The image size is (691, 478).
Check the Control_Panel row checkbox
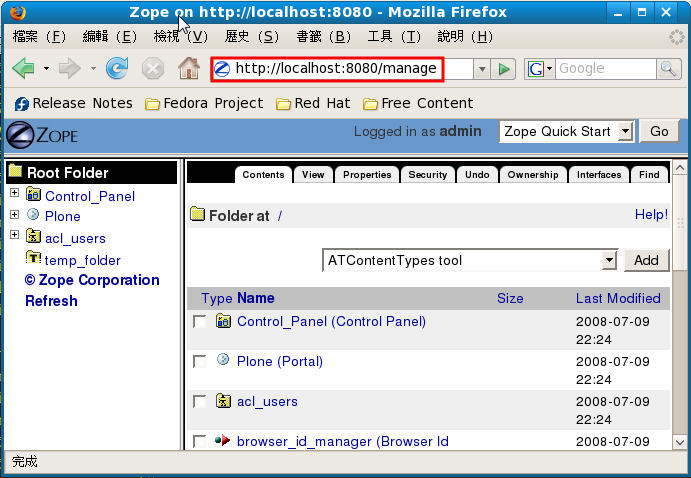tap(200, 321)
